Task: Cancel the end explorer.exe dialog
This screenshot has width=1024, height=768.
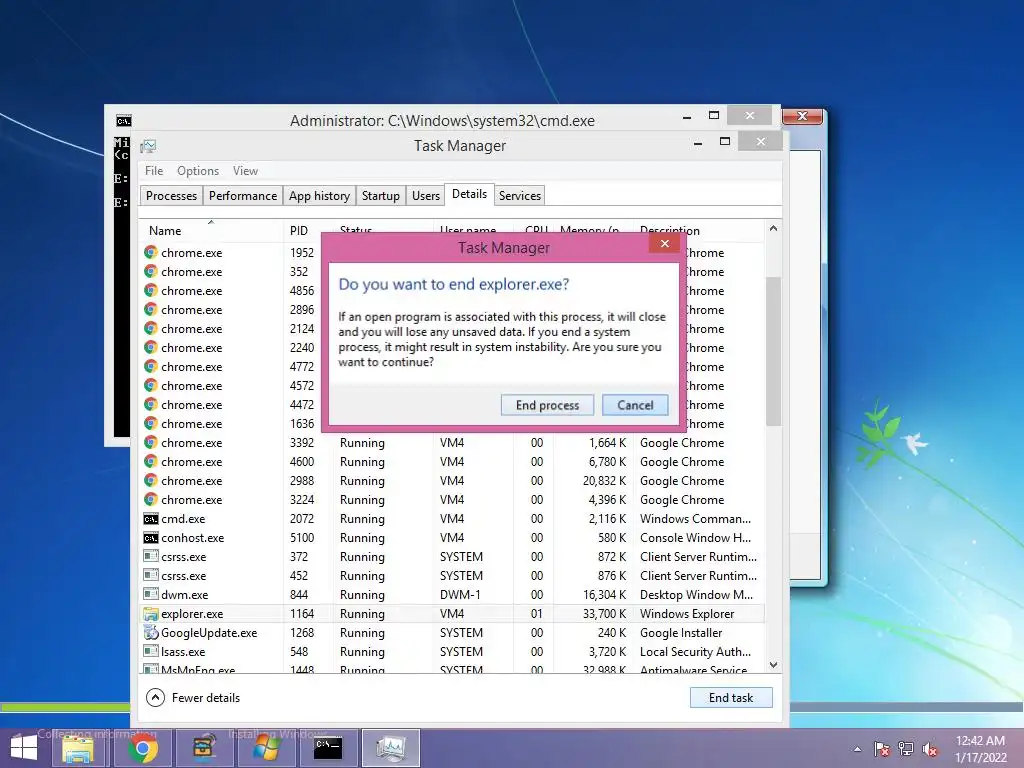Action: pyautogui.click(x=635, y=405)
